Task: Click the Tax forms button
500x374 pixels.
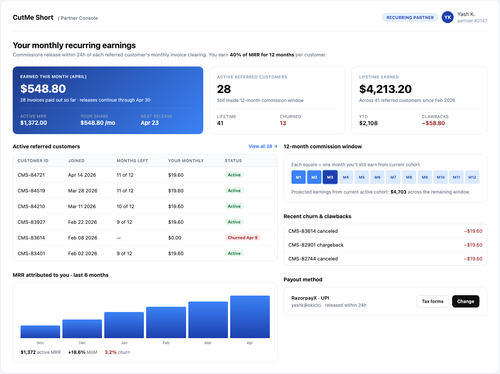Action: (x=432, y=301)
